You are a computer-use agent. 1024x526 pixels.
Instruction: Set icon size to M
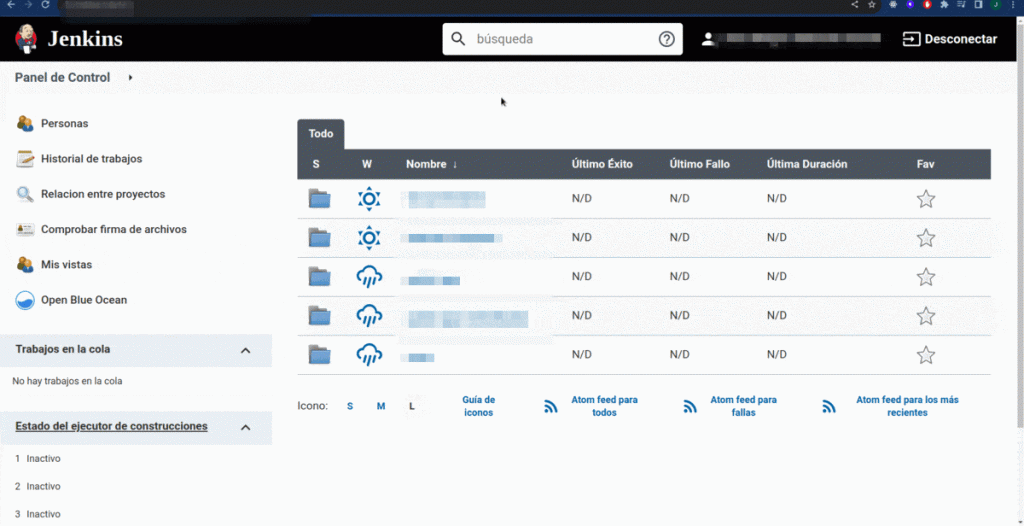coord(381,406)
